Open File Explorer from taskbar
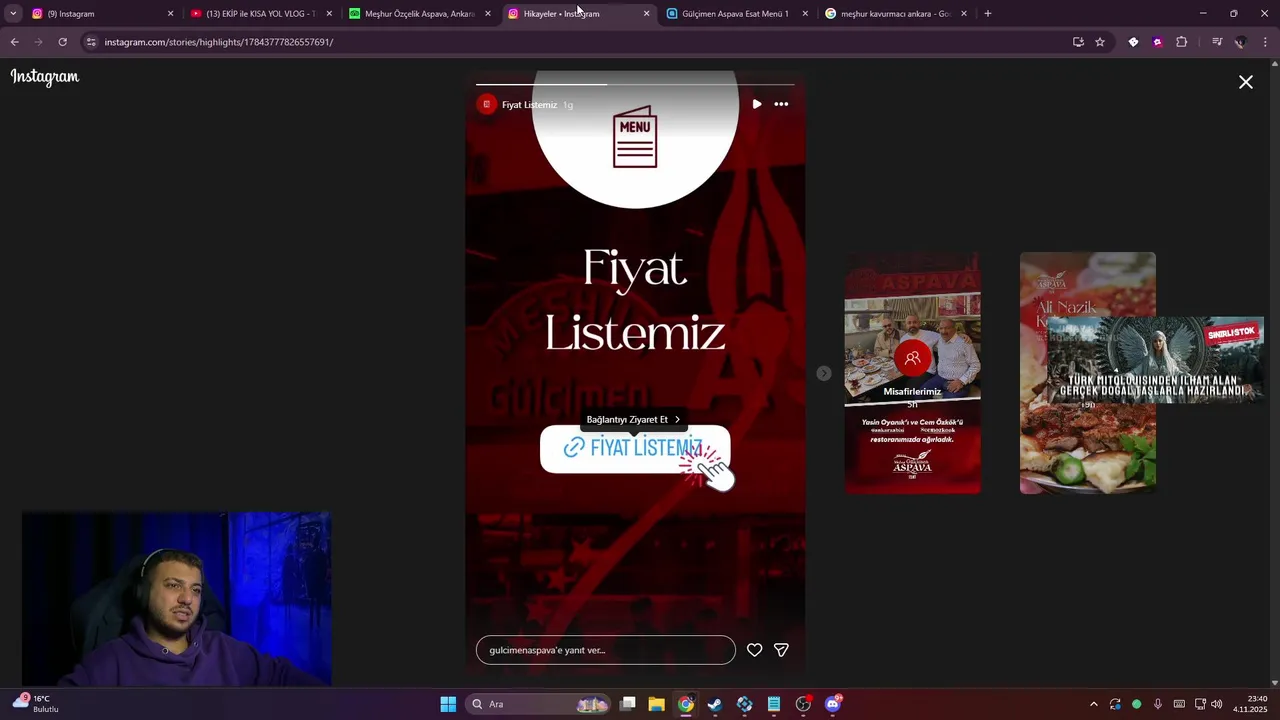The height and width of the screenshot is (720, 1280). coord(657,704)
